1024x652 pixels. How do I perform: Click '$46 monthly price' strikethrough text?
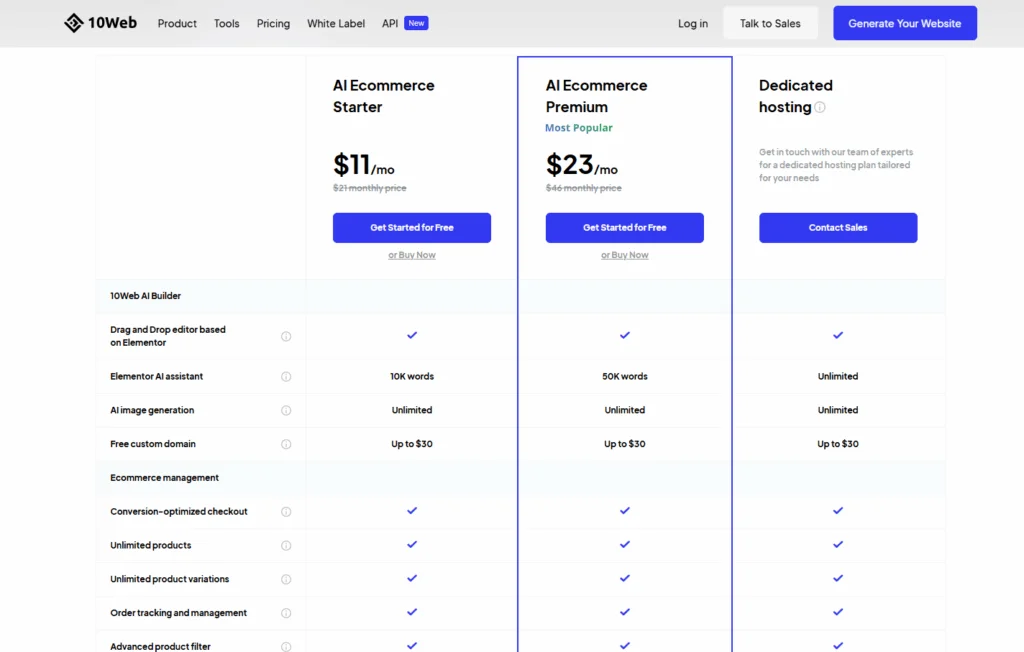tap(584, 187)
